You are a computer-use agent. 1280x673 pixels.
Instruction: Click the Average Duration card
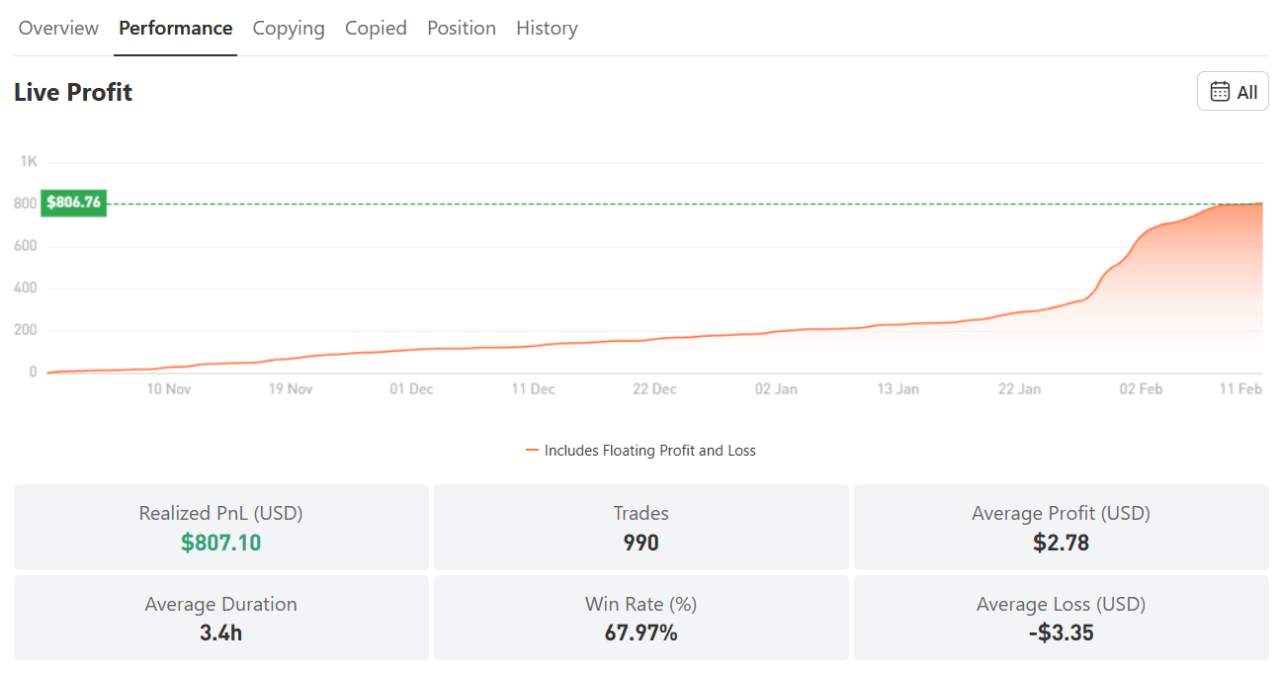click(x=221, y=617)
